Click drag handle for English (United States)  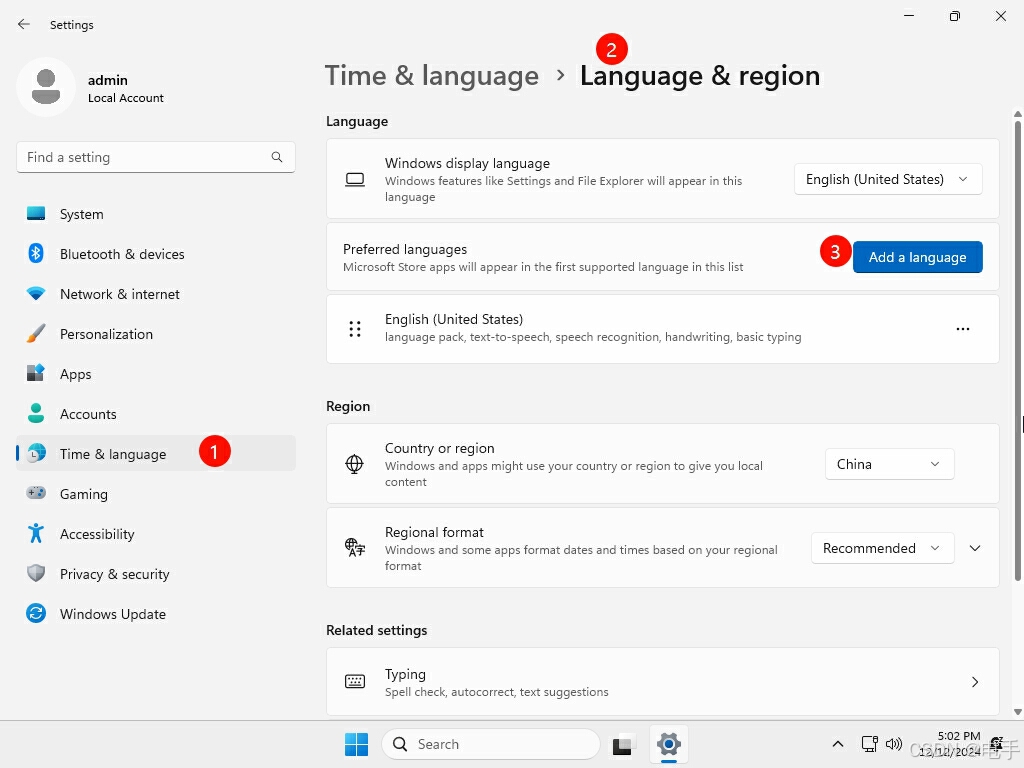click(355, 328)
